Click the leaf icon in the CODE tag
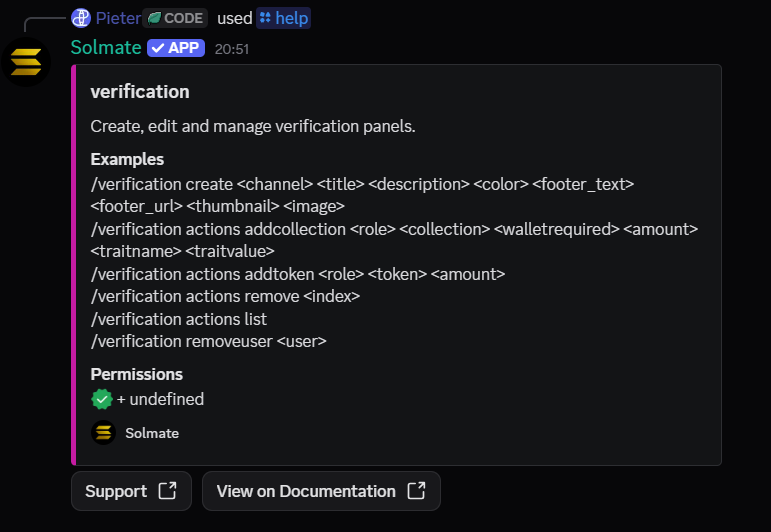Image resolution: width=771 pixels, height=532 pixels. 154,18
